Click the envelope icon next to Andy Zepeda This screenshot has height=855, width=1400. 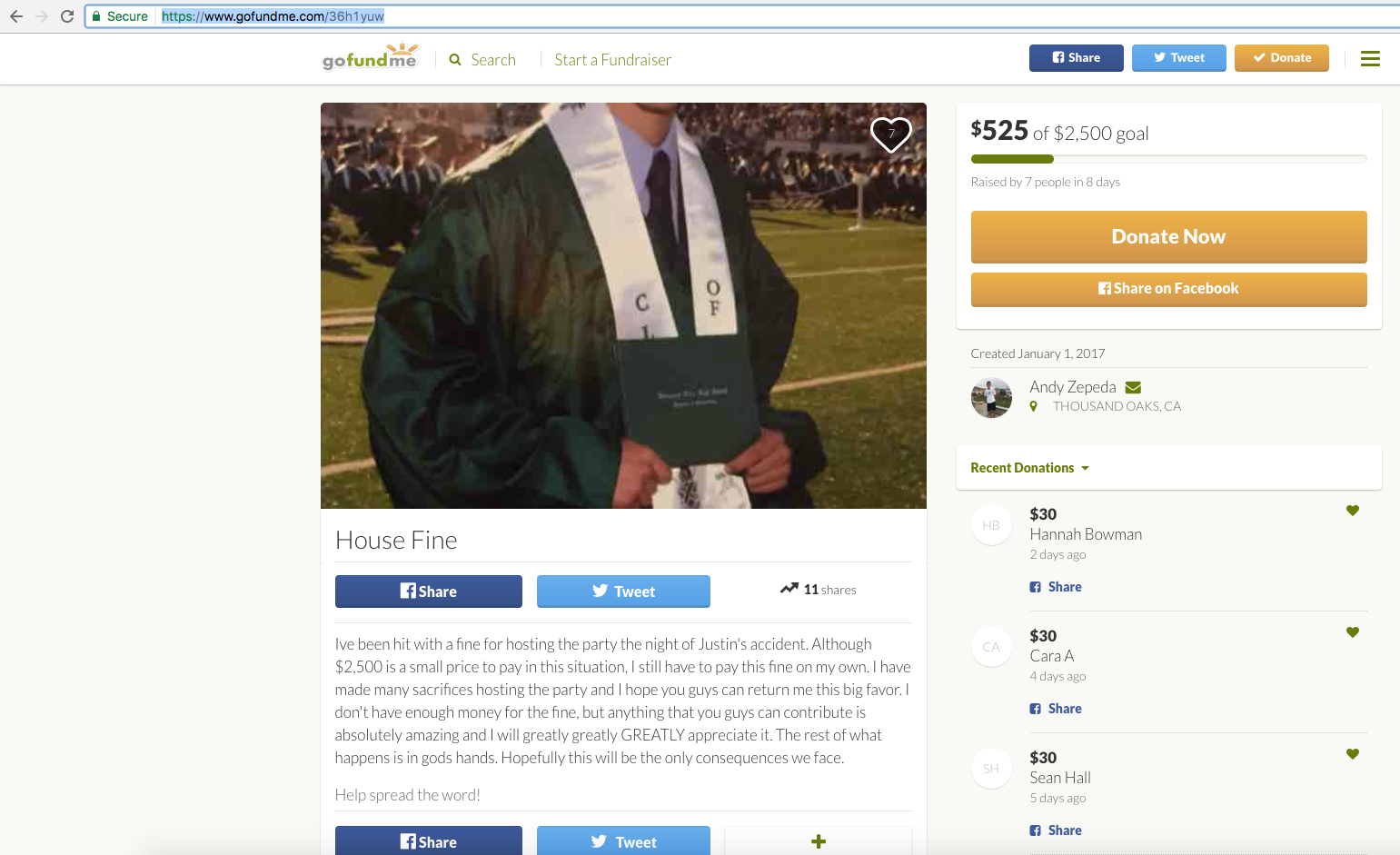click(x=1133, y=388)
